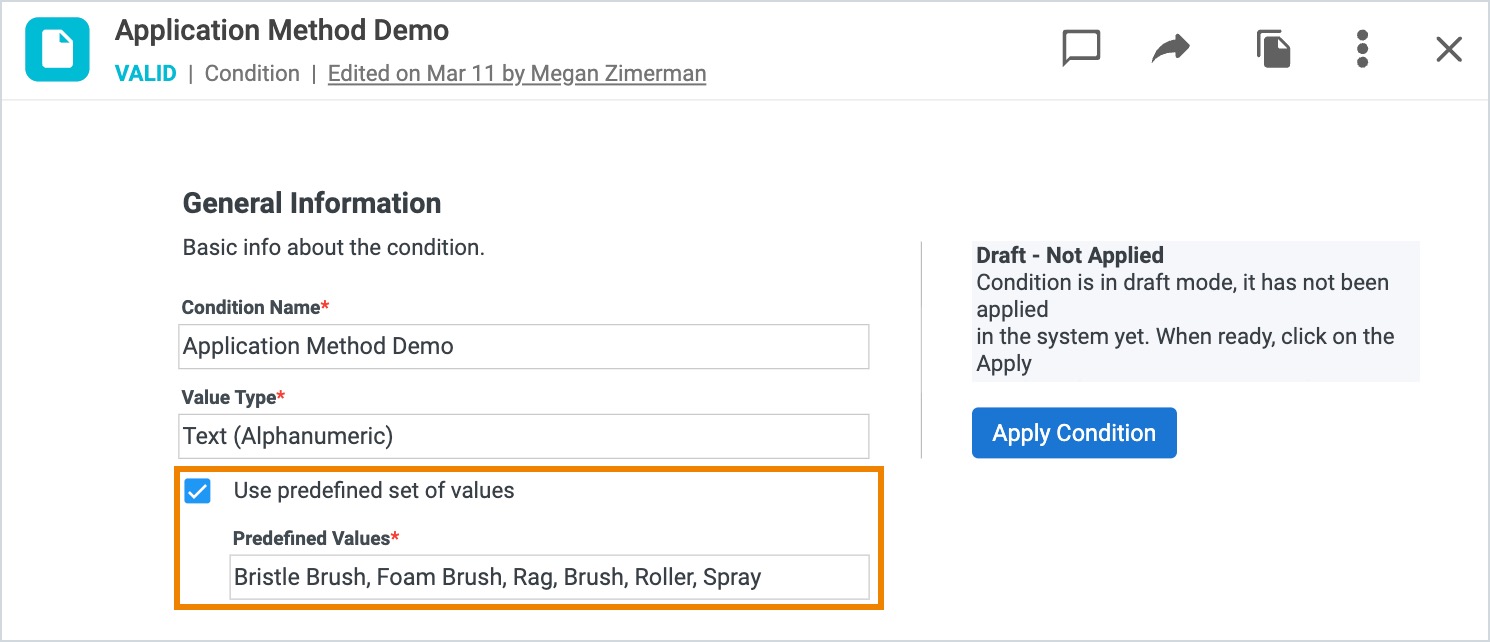
Task: Uncheck Use predefined set of values
Action: coord(198,491)
